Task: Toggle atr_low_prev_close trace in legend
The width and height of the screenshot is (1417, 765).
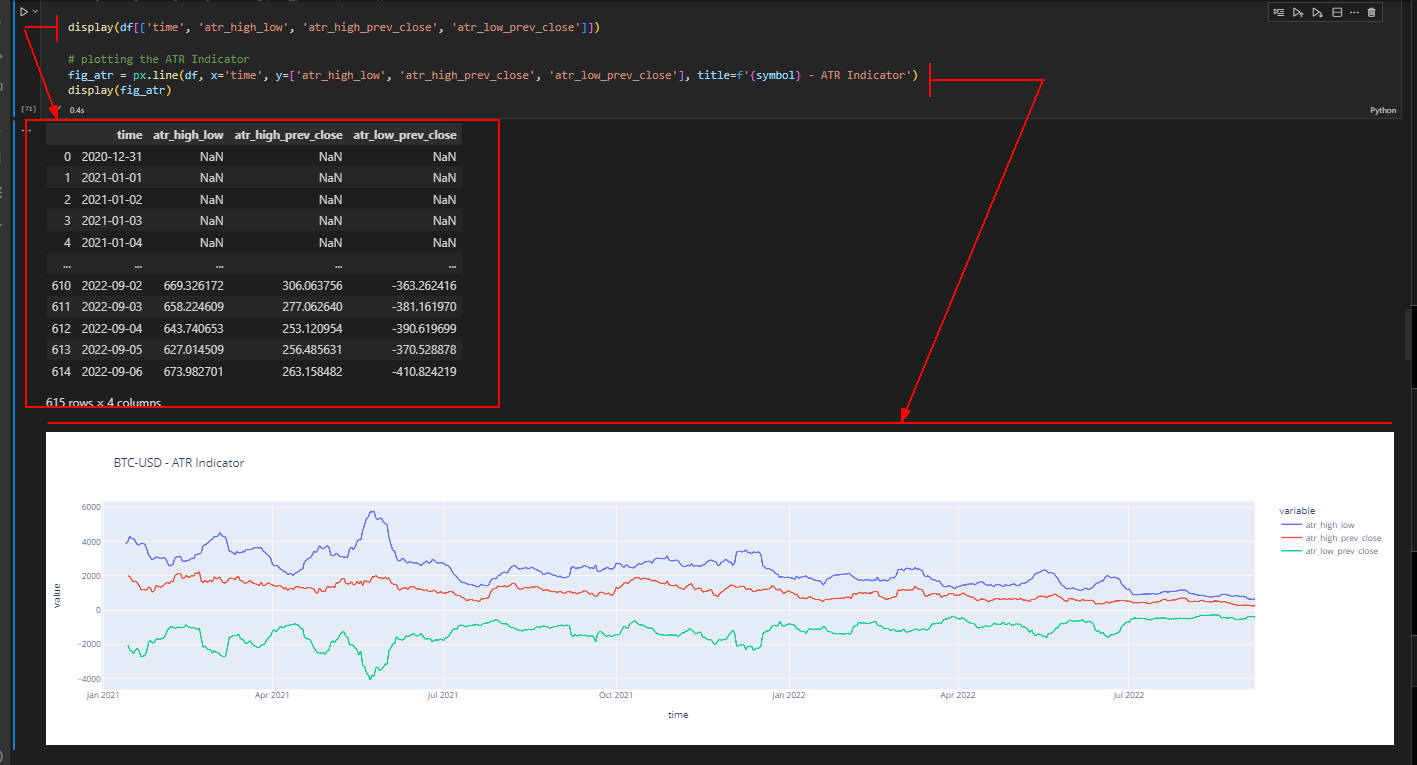Action: click(x=1329, y=551)
